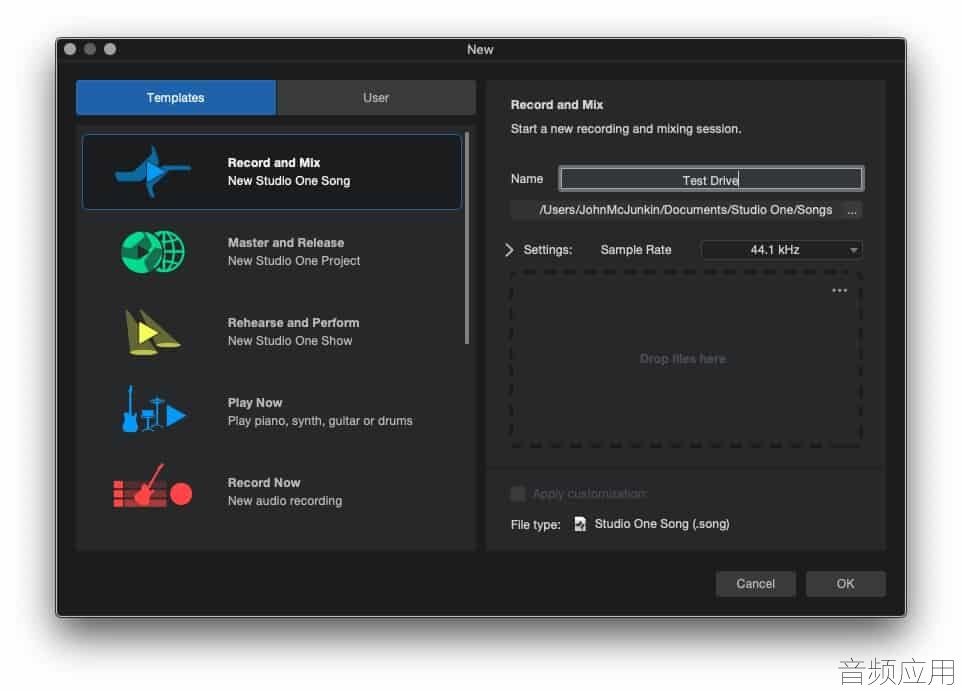Image resolution: width=962 pixels, height=691 pixels.
Task: Click the 'Play Now' title
Action: 255,403
